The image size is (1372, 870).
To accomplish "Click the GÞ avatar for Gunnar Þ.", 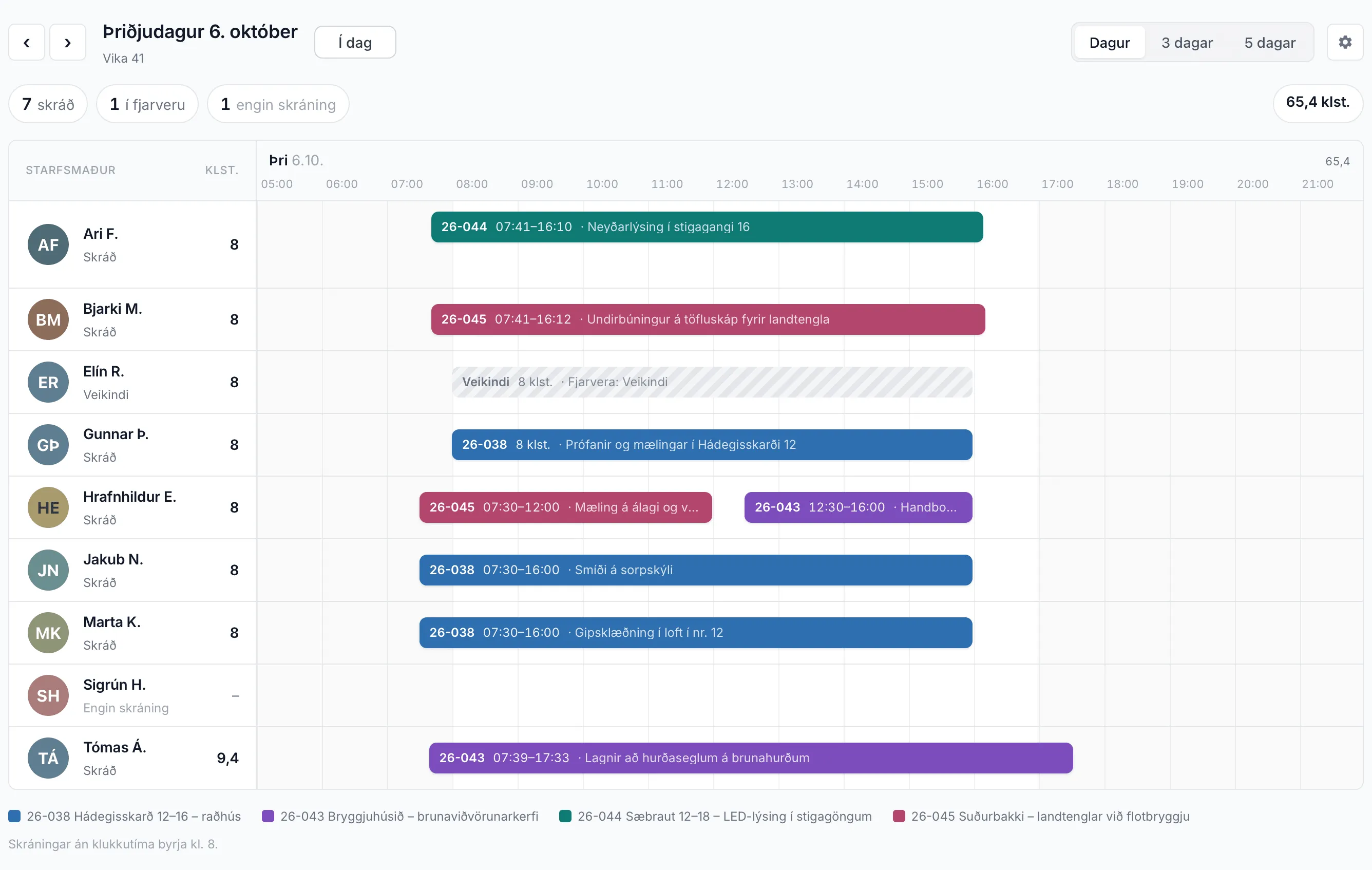I will pyautogui.click(x=48, y=445).
